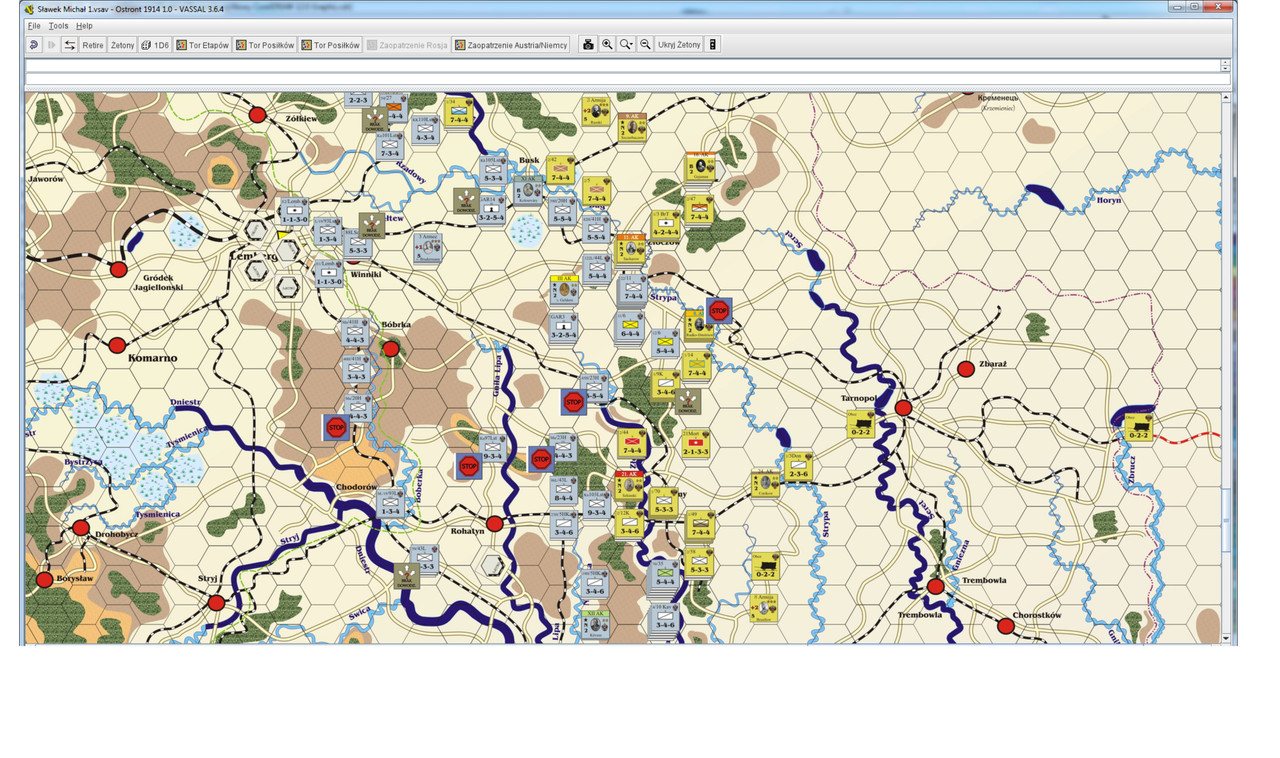The width and height of the screenshot is (1280, 758).
Task: Click the Stryj city red marker
Action: 216,603
